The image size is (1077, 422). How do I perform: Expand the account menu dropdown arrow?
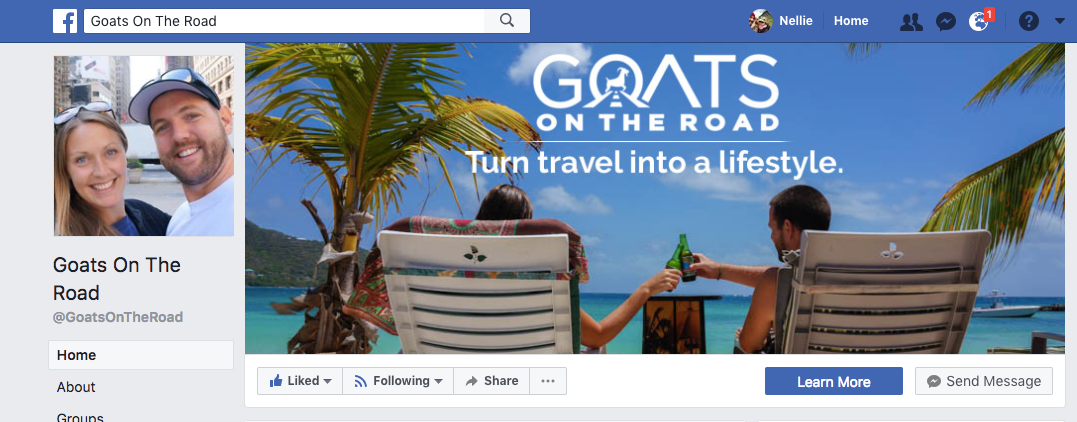(1059, 21)
